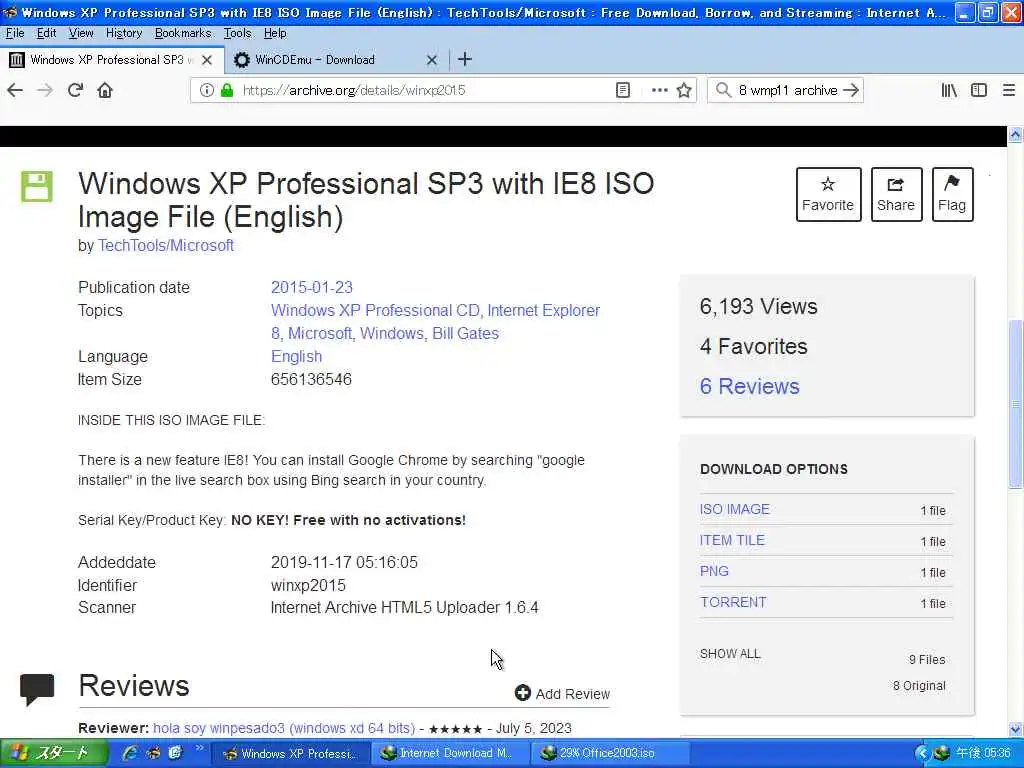Open reviewer hola soy winpesado3 profile

coord(284,728)
